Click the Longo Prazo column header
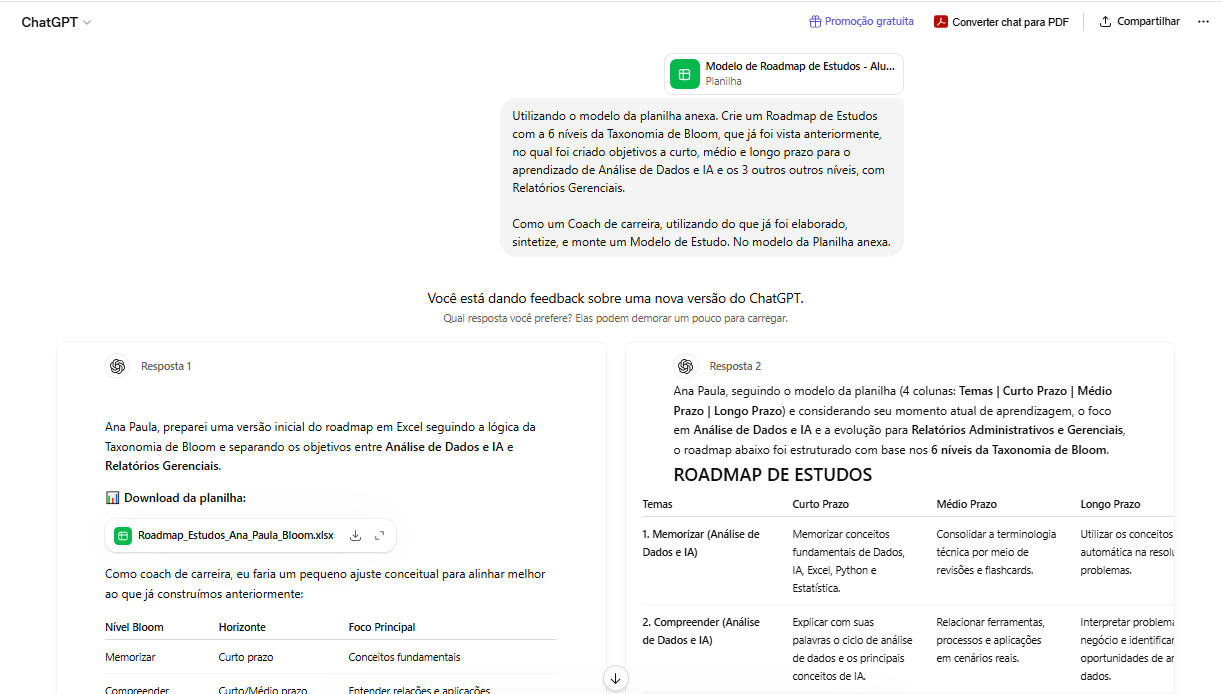 coord(1110,504)
